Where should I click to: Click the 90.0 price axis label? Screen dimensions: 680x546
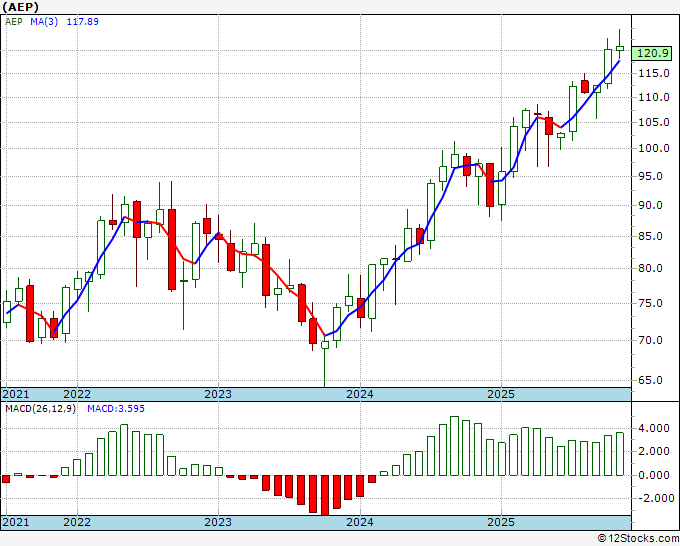(x=651, y=205)
